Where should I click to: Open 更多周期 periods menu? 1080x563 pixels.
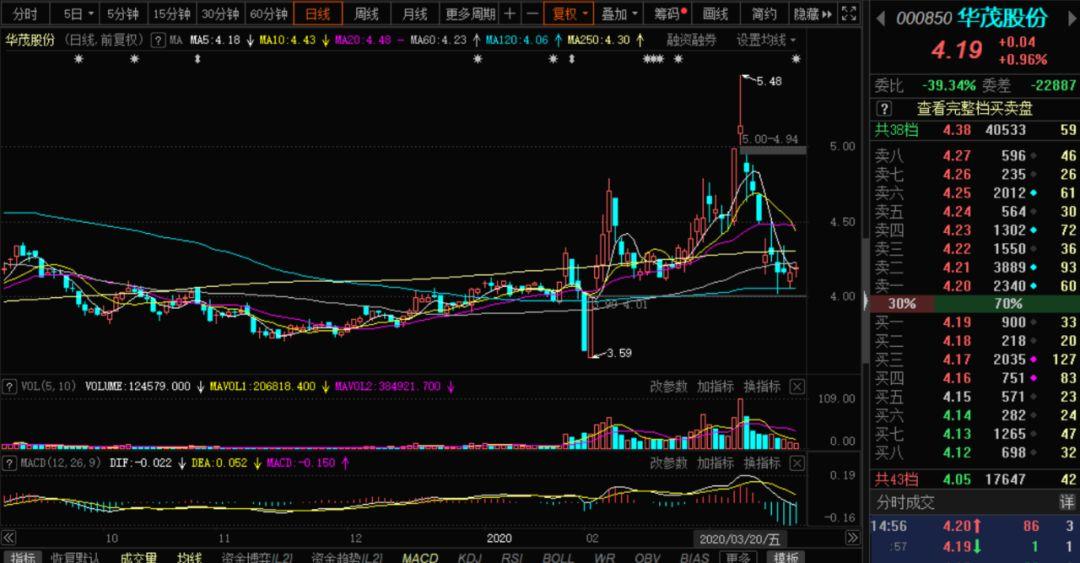point(470,13)
